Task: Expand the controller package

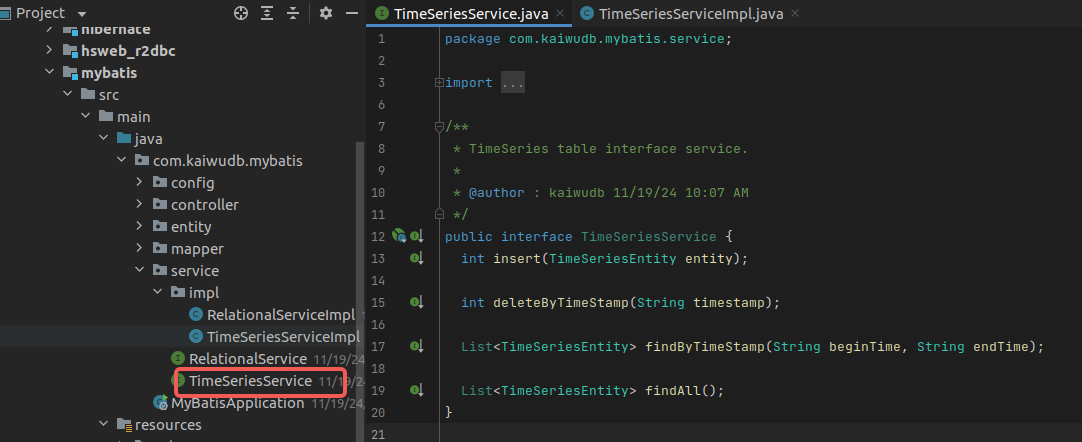Action: 140,204
